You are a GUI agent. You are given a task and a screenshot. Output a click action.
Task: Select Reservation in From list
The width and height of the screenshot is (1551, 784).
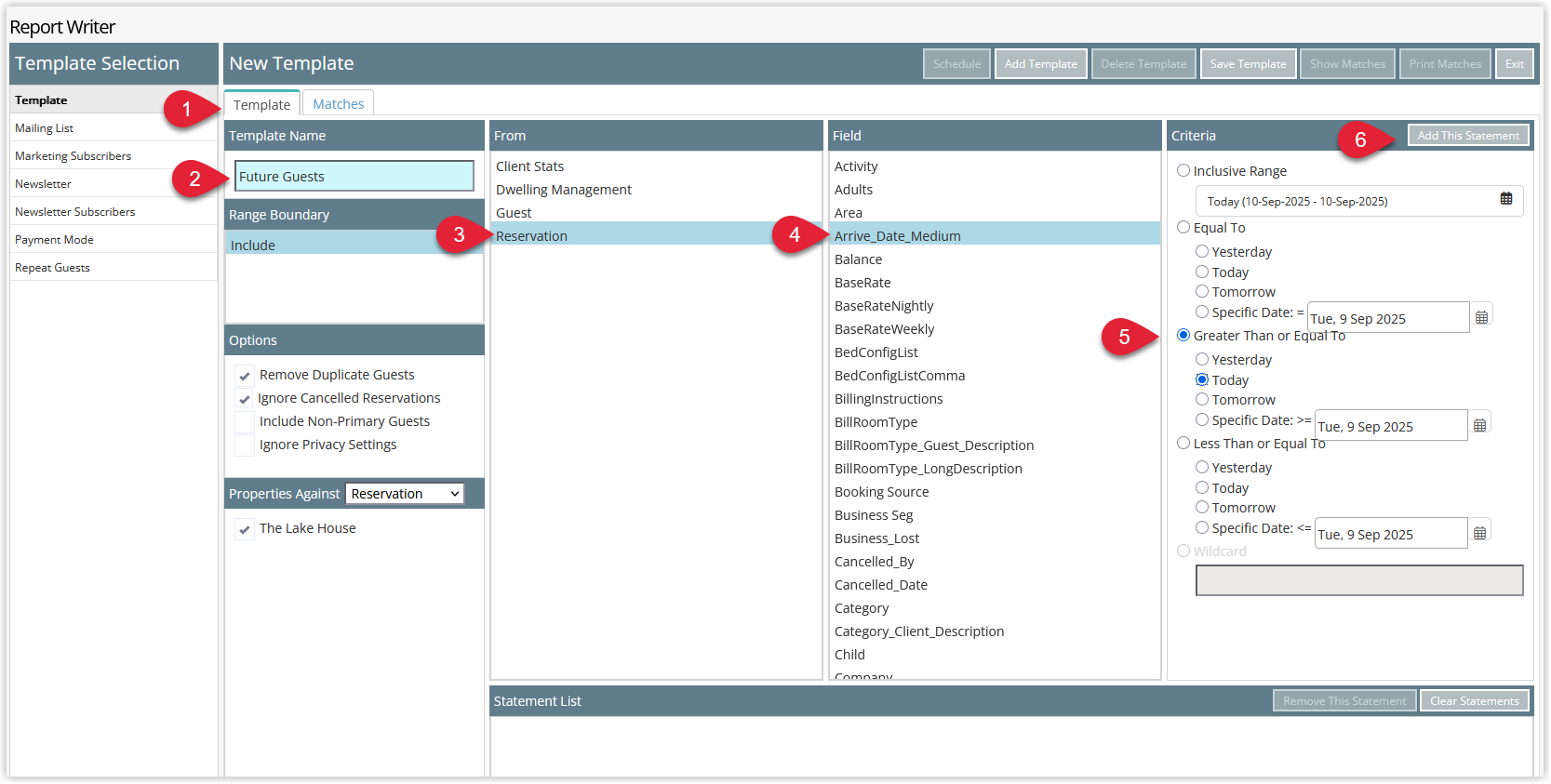tap(656, 235)
